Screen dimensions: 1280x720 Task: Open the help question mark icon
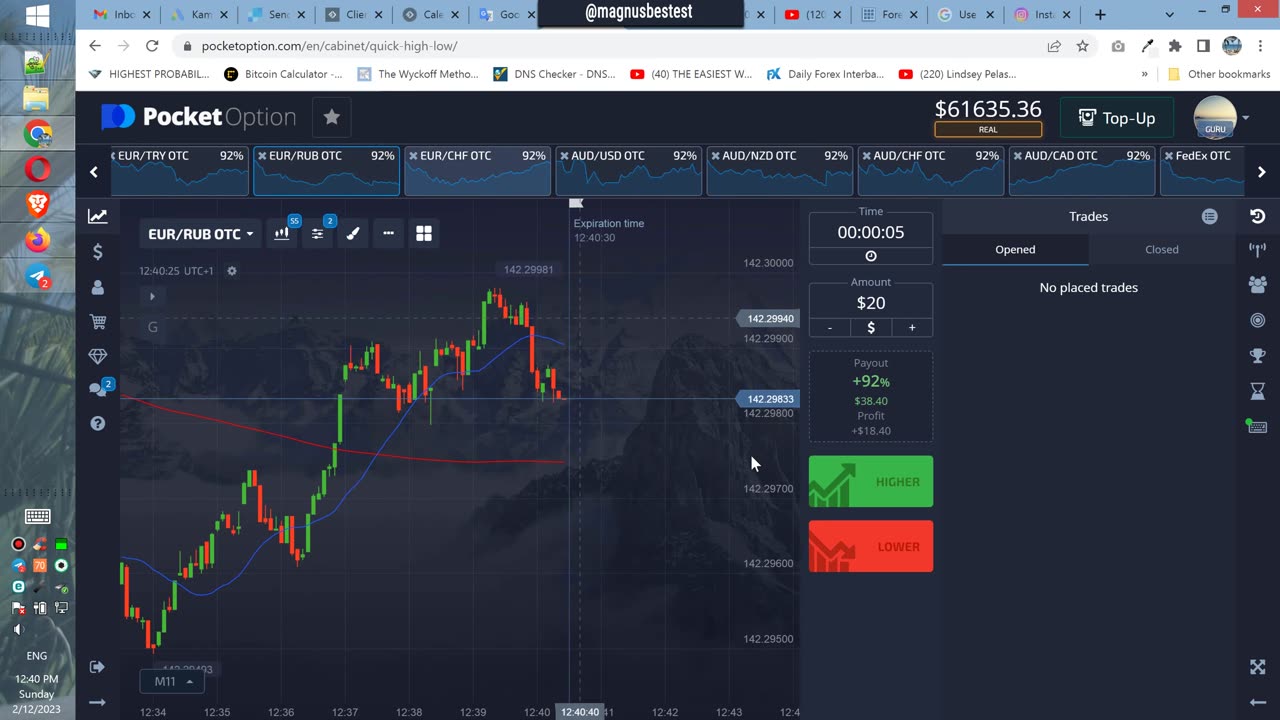pos(97,423)
